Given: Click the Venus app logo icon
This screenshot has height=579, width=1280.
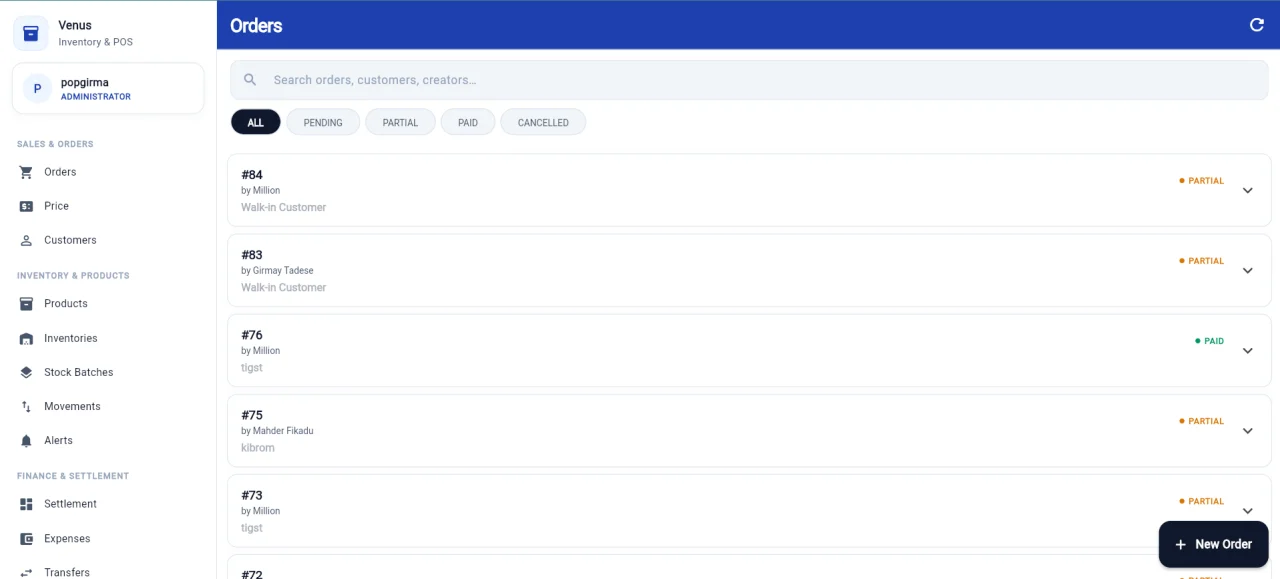Looking at the screenshot, I should click(30, 33).
